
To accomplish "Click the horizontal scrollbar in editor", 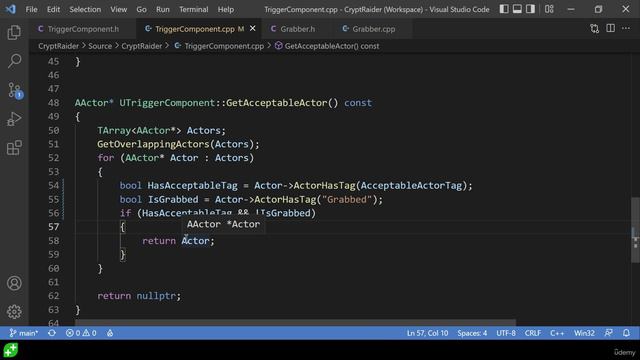I will [295, 322].
